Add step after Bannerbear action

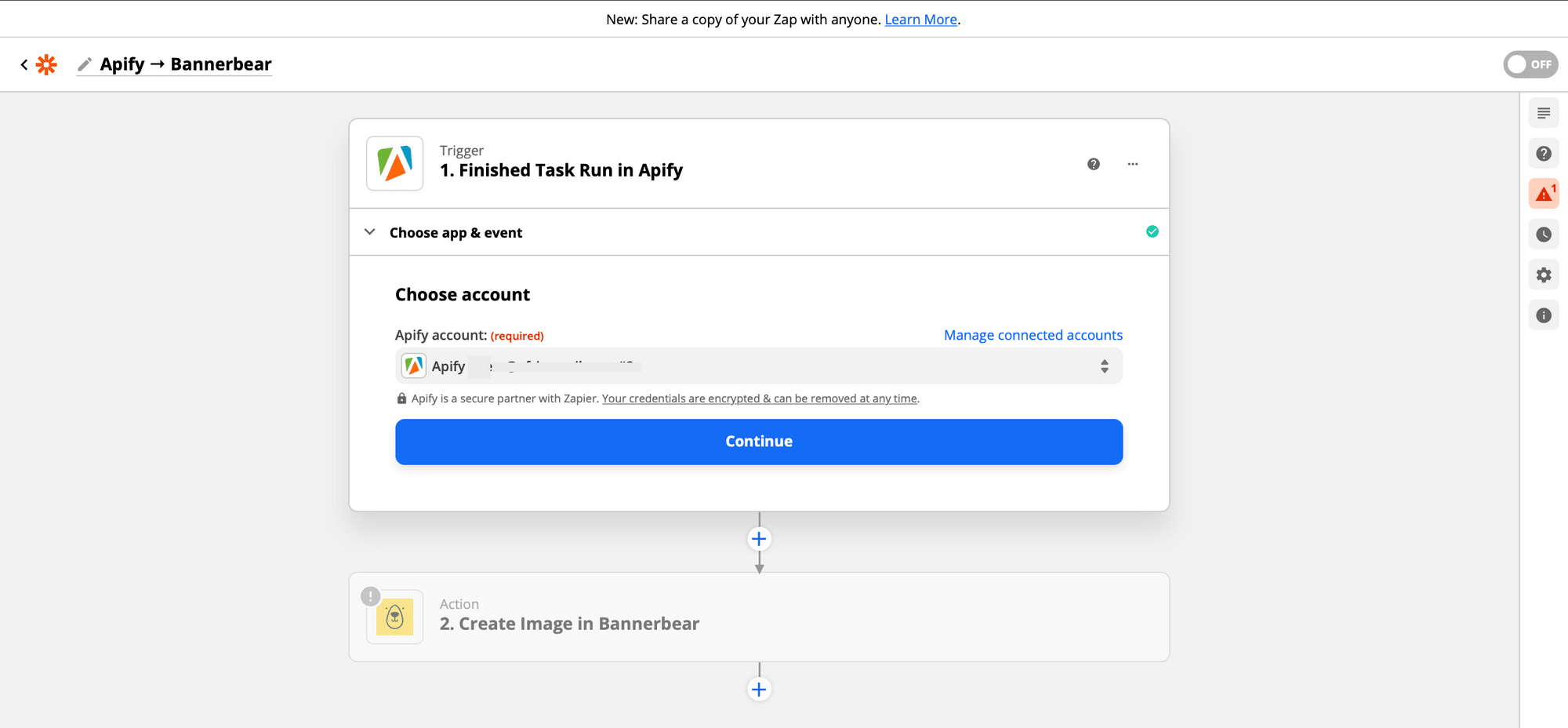(759, 690)
